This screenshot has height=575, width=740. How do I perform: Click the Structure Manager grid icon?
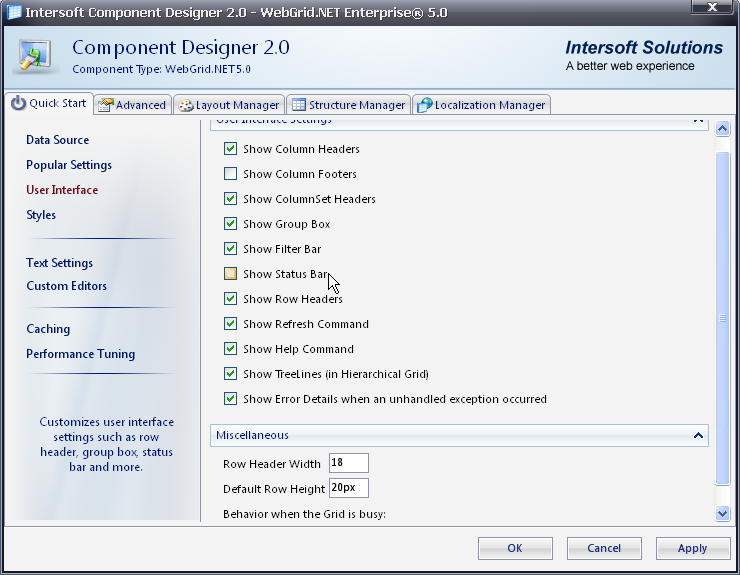click(299, 105)
